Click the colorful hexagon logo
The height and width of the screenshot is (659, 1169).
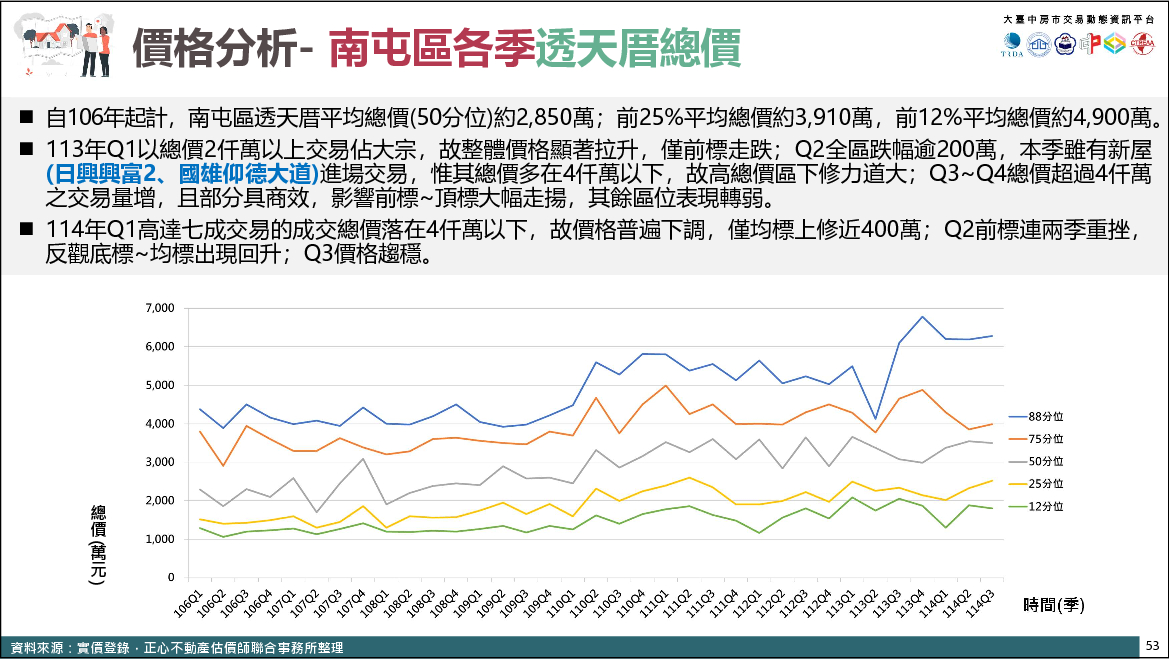click(1114, 44)
